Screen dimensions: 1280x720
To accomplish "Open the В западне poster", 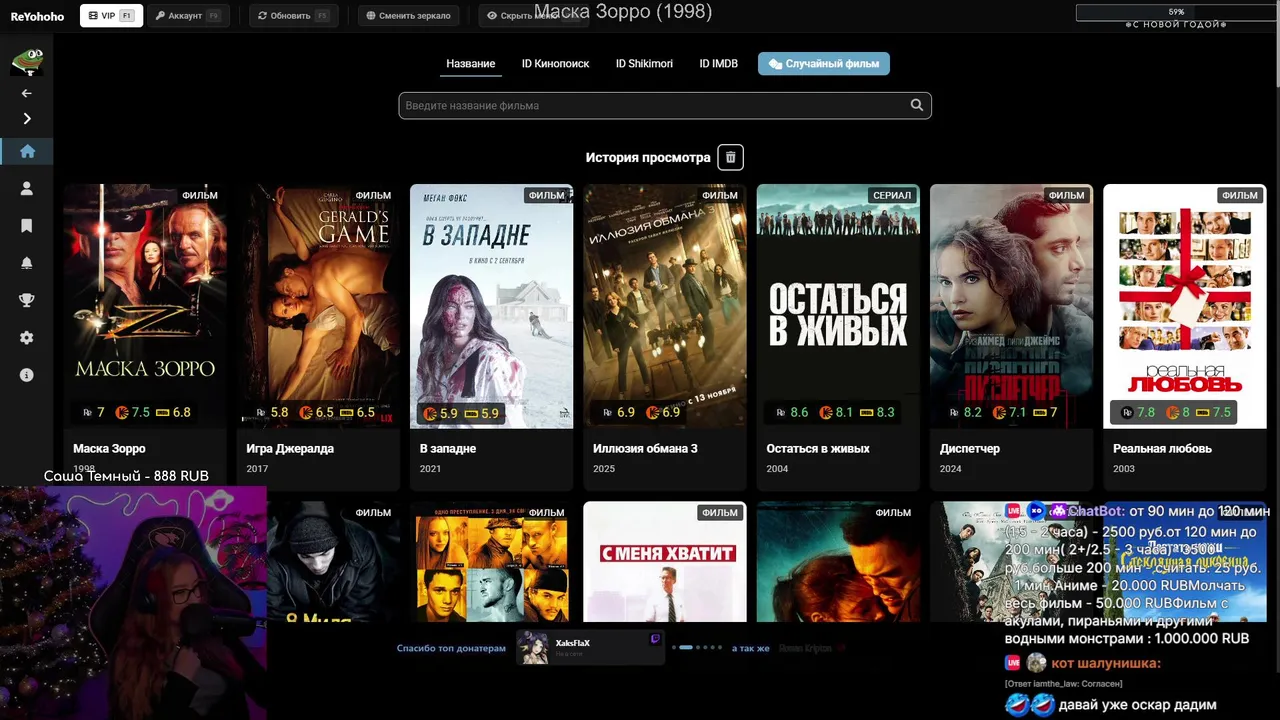I will click(491, 306).
